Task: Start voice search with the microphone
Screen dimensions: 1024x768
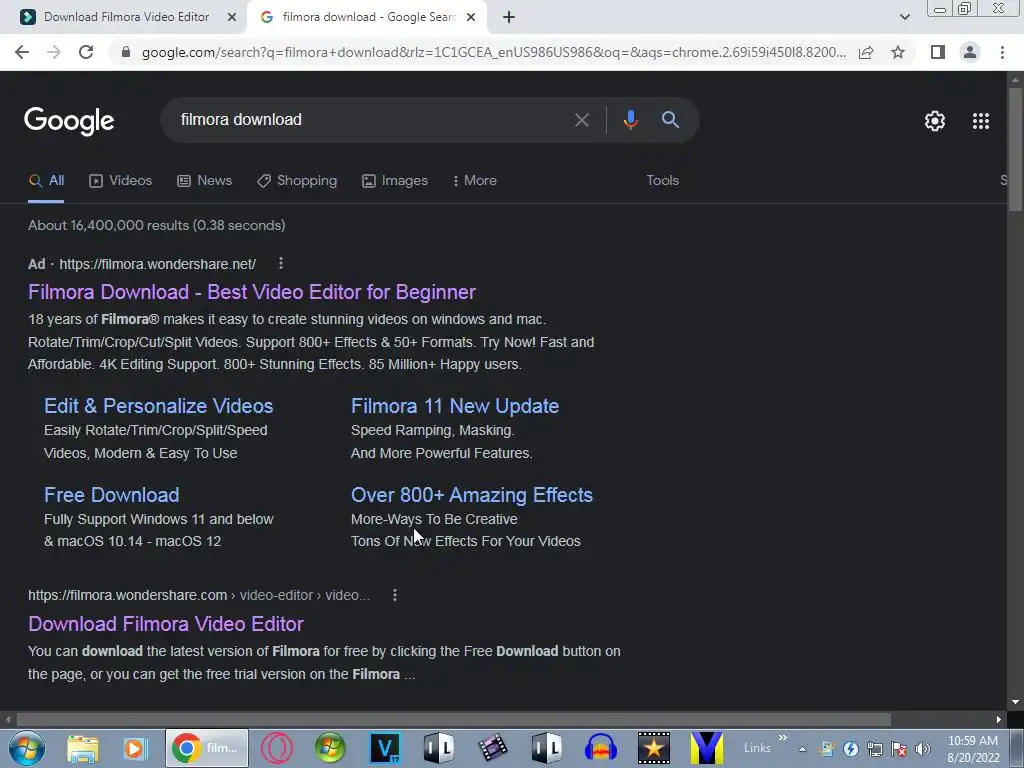Action: click(630, 120)
